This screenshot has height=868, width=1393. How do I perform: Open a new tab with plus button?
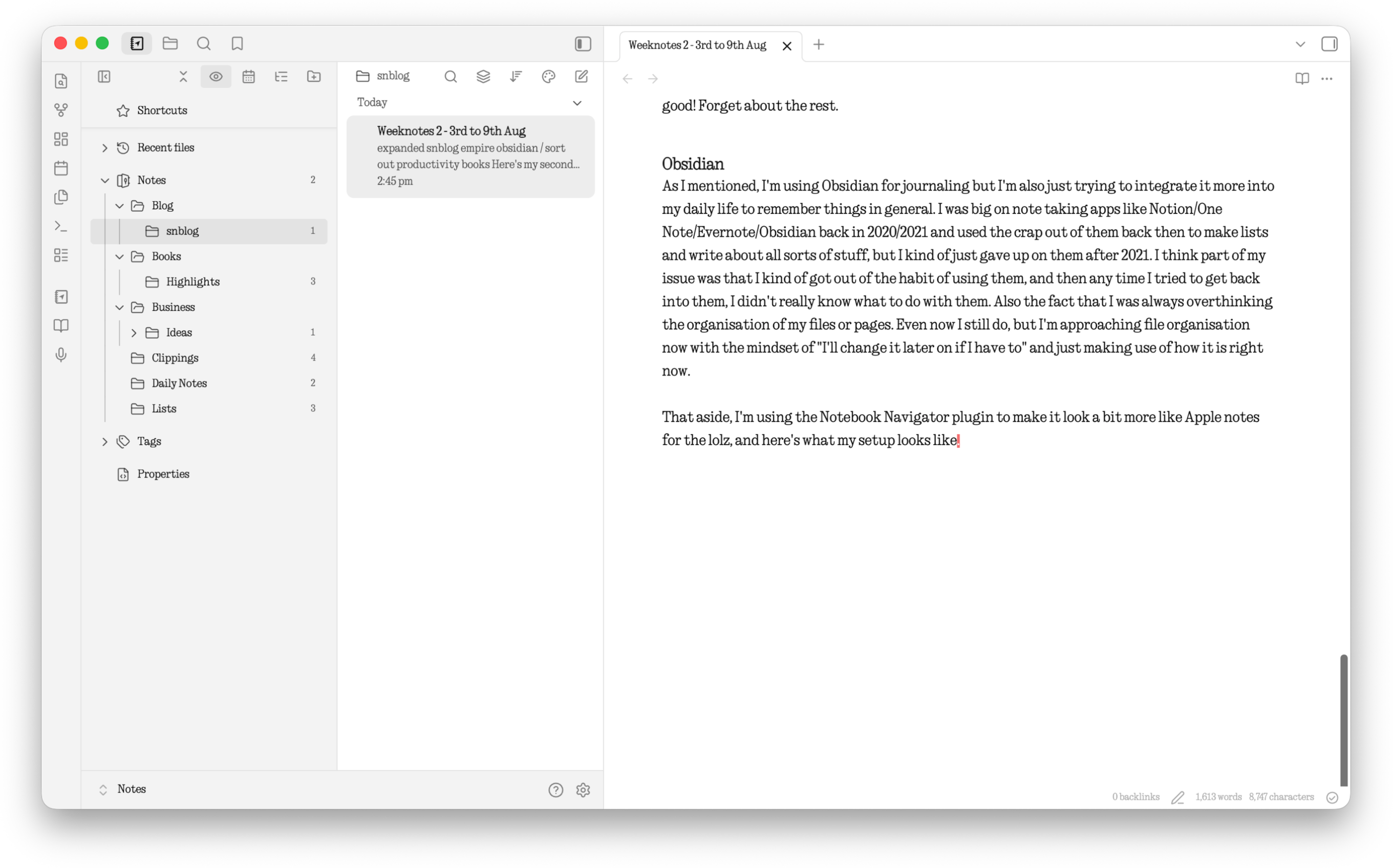click(819, 44)
